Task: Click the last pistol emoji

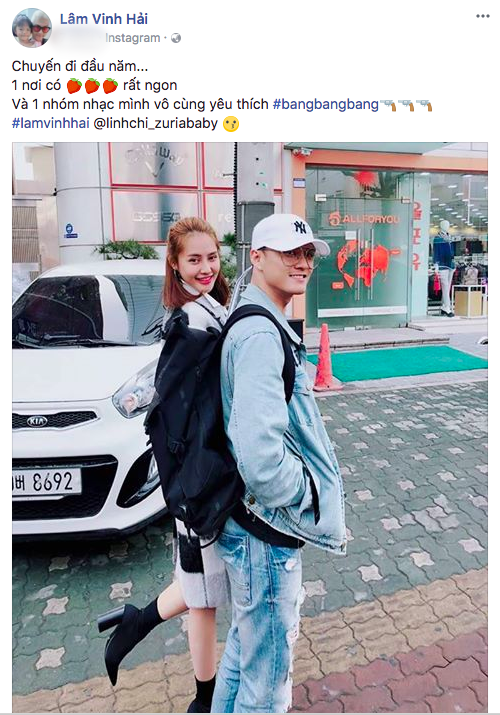Action: pyautogui.click(x=423, y=105)
